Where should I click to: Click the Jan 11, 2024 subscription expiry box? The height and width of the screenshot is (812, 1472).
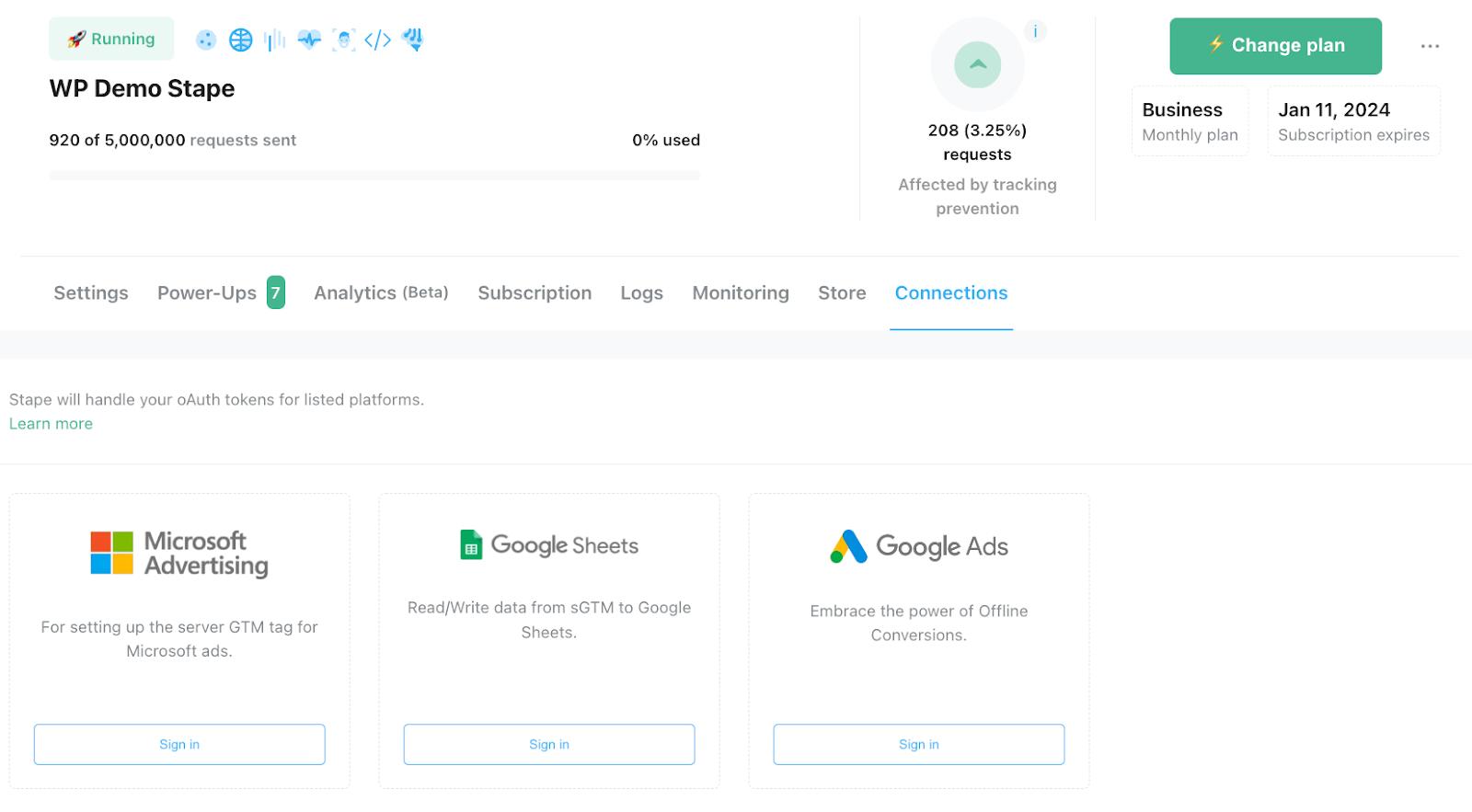pyautogui.click(x=1353, y=121)
